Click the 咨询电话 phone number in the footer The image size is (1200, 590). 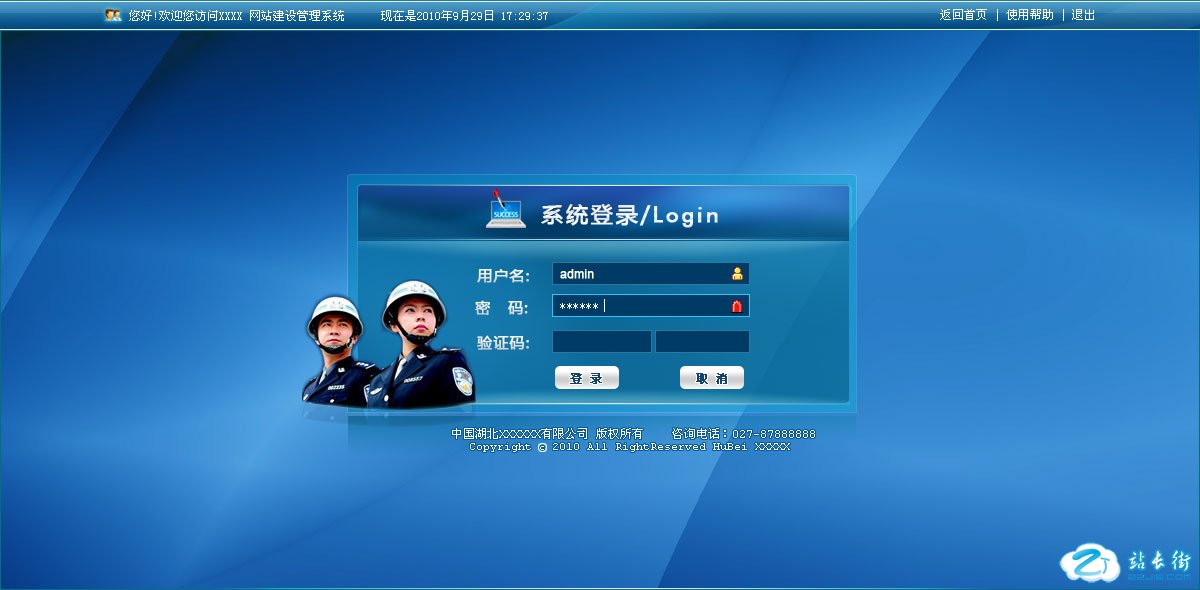tap(774, 434)
